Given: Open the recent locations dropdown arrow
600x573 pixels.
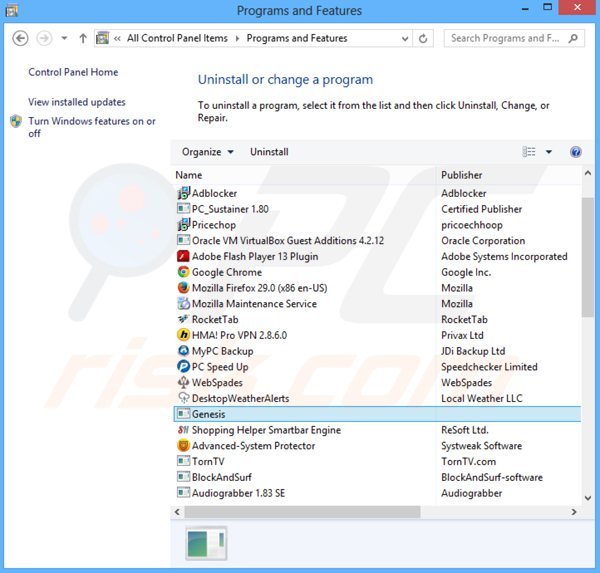Looking at the screenshot, I should pos(64,38).
